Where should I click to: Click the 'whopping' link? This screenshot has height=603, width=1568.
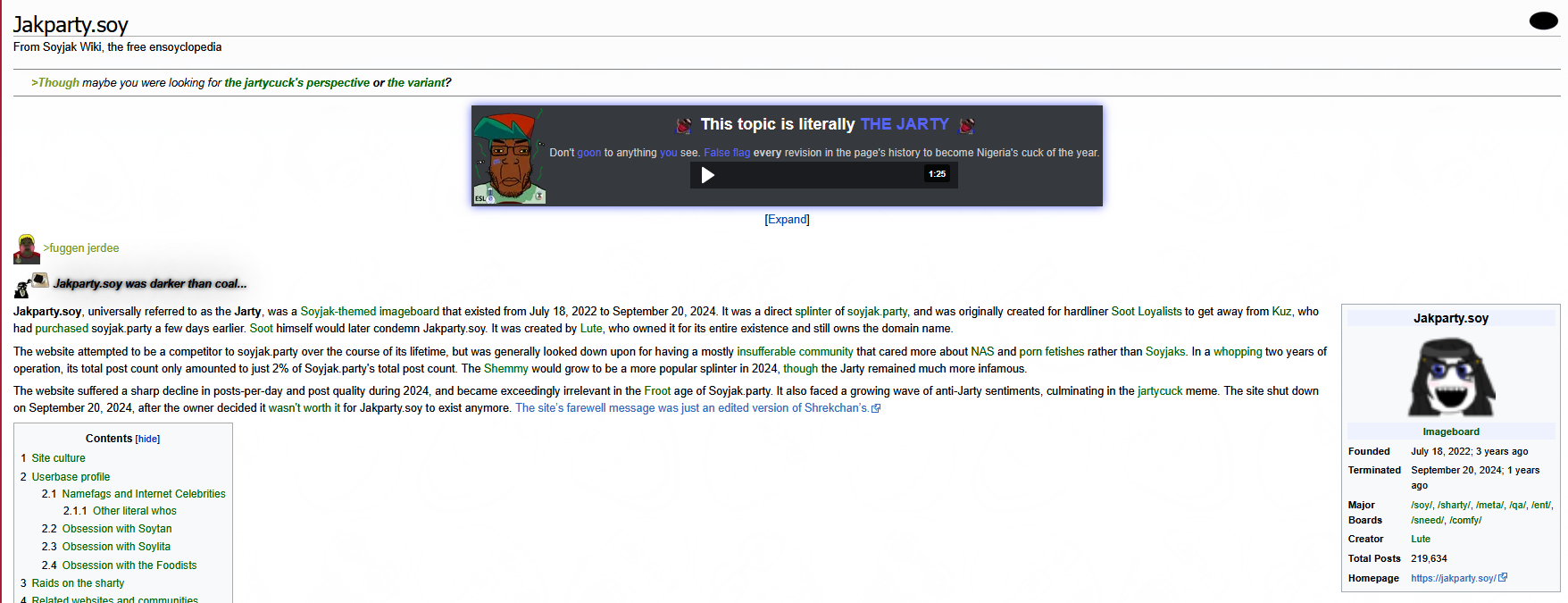(1238, 352)
